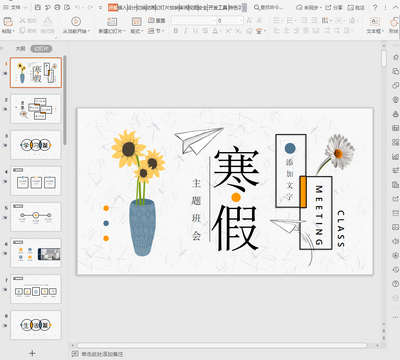Open the font size combo box

(230, 21)
